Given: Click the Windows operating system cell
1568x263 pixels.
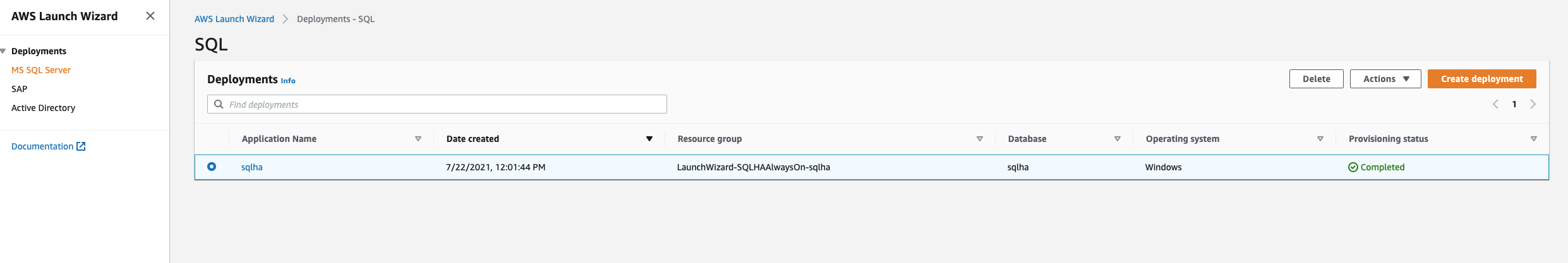Looking at the screenshot, I should point(1164,167).
